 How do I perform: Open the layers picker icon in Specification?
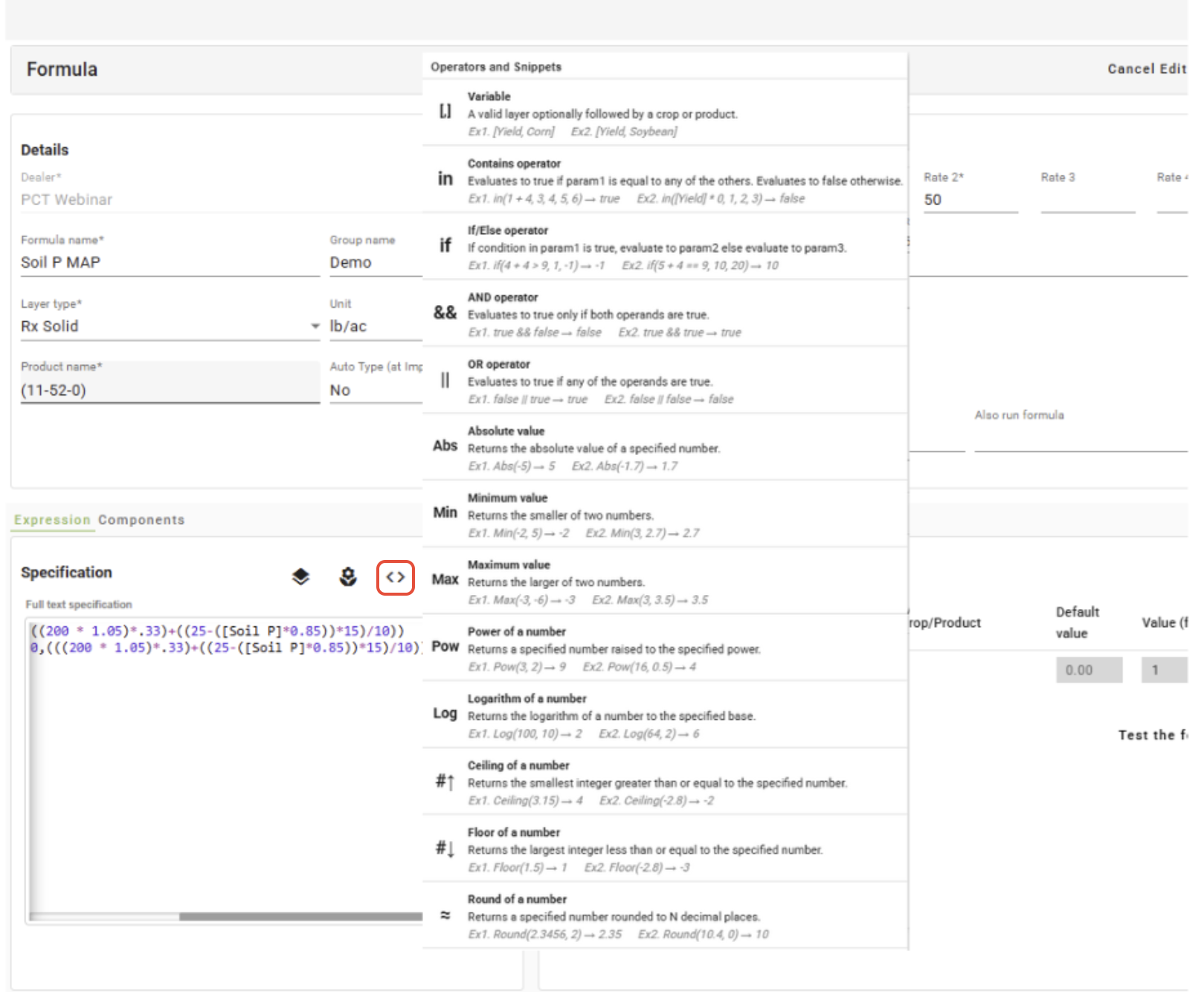(300, 577)
